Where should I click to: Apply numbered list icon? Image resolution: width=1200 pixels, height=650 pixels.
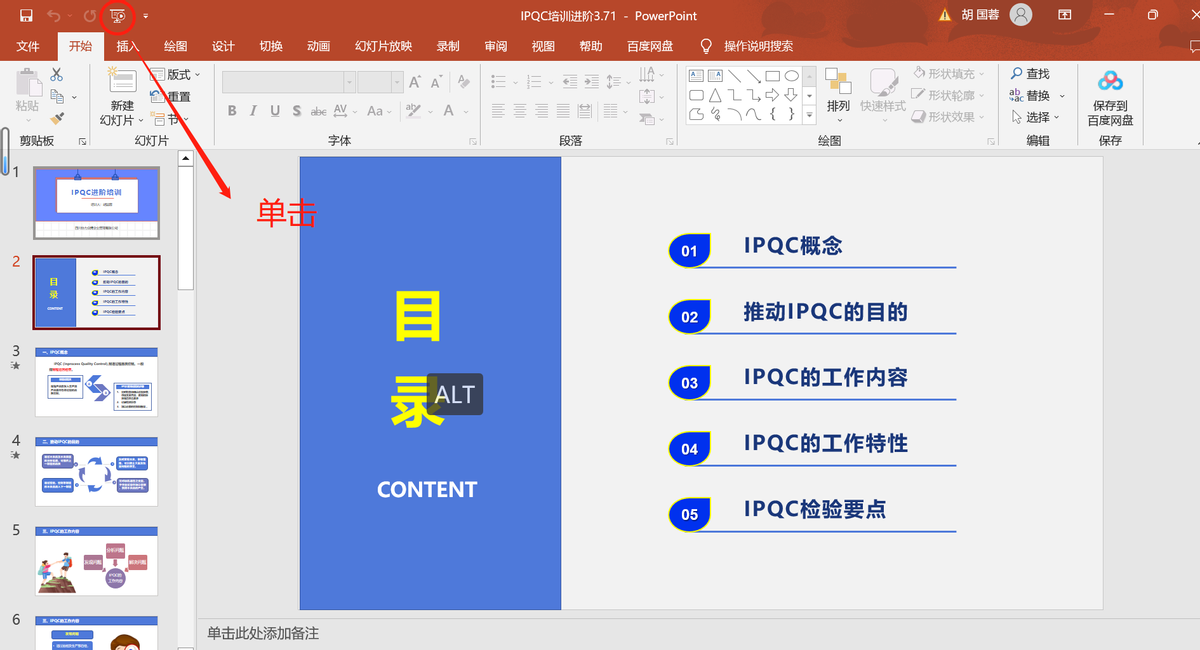[534, 82]
